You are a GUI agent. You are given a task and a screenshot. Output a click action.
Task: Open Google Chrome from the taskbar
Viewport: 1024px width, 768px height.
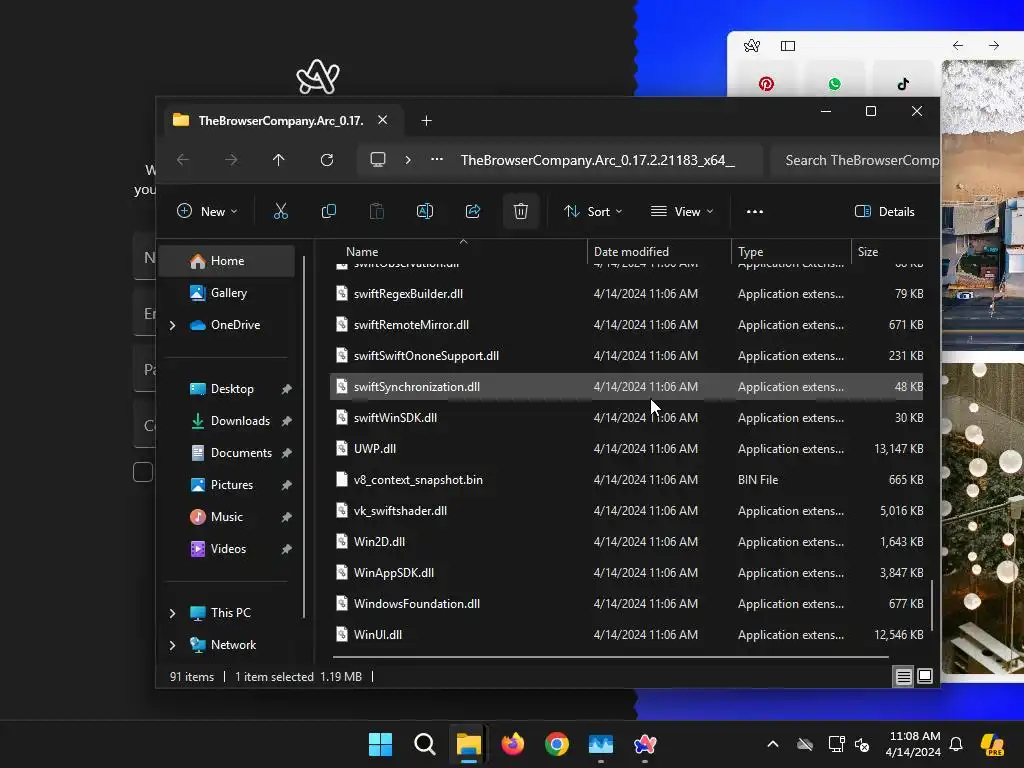556,744
